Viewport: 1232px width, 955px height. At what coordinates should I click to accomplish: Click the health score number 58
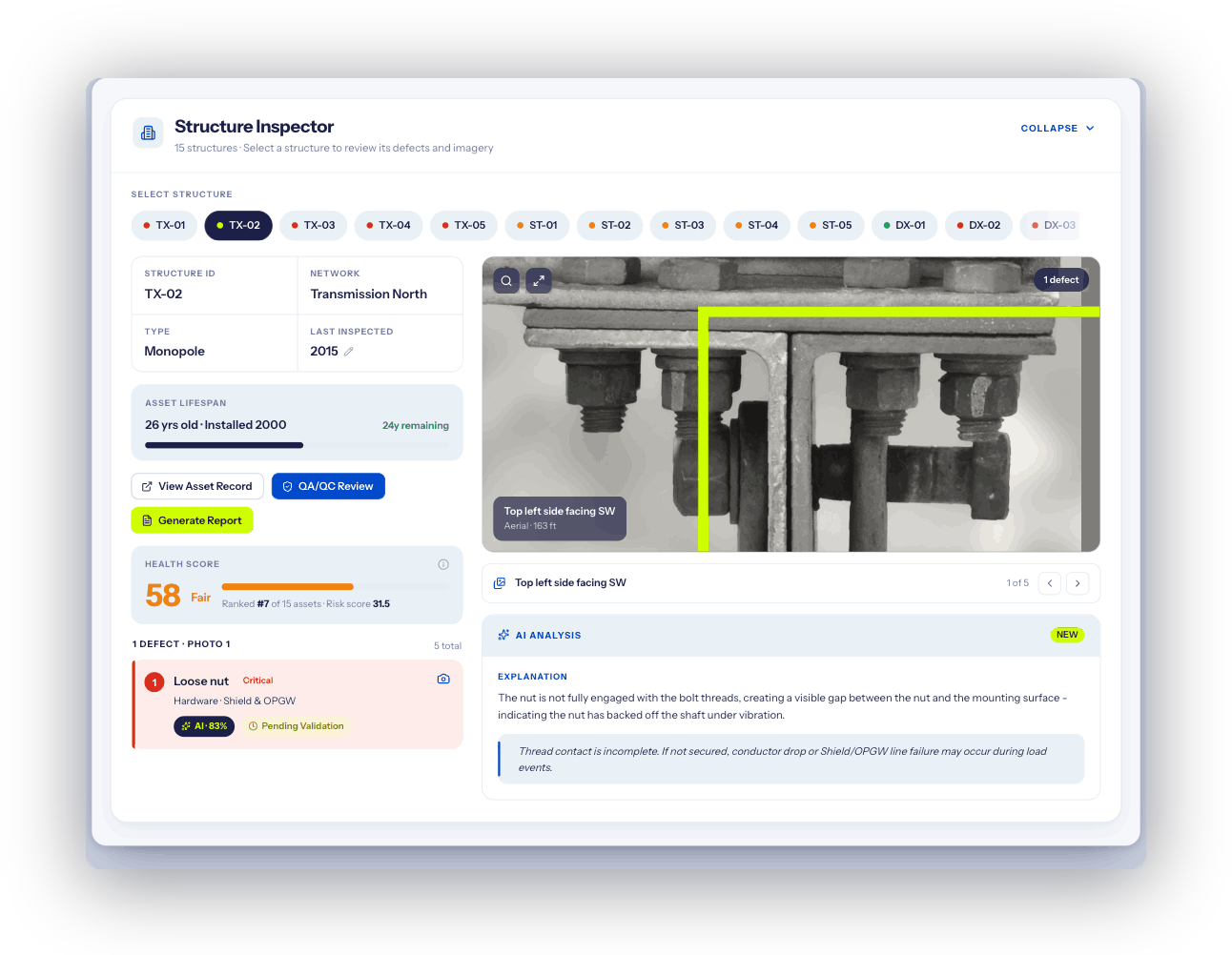163,596
